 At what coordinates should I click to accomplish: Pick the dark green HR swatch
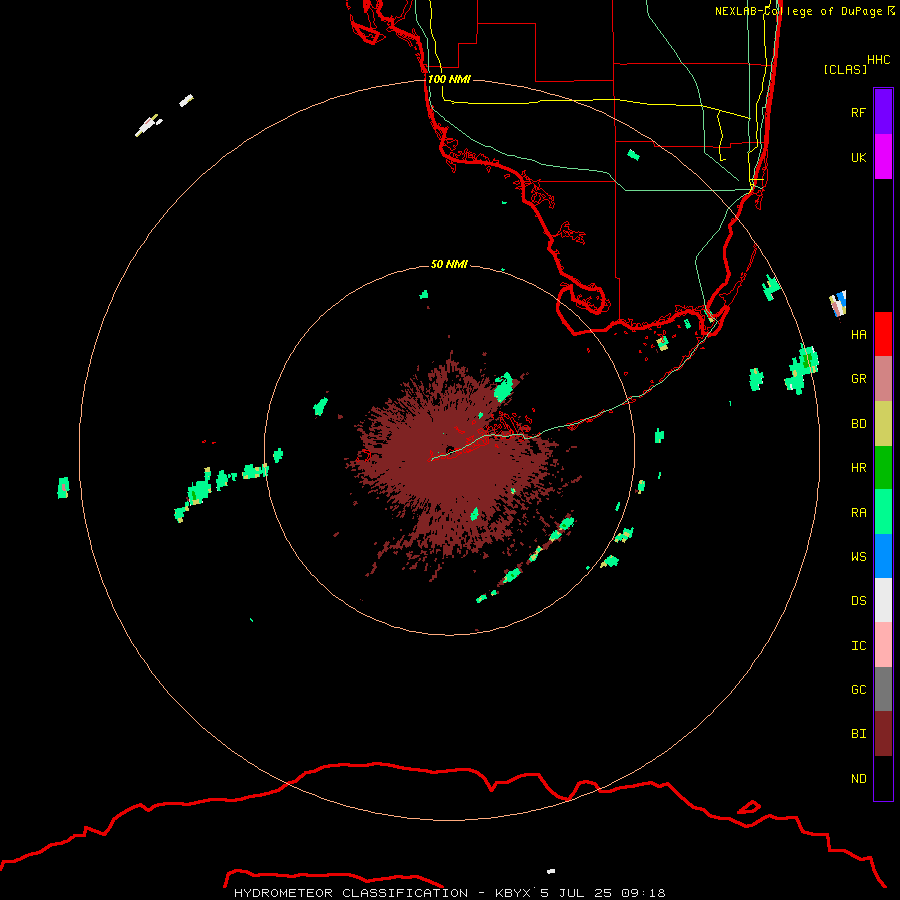pos(883,467)
